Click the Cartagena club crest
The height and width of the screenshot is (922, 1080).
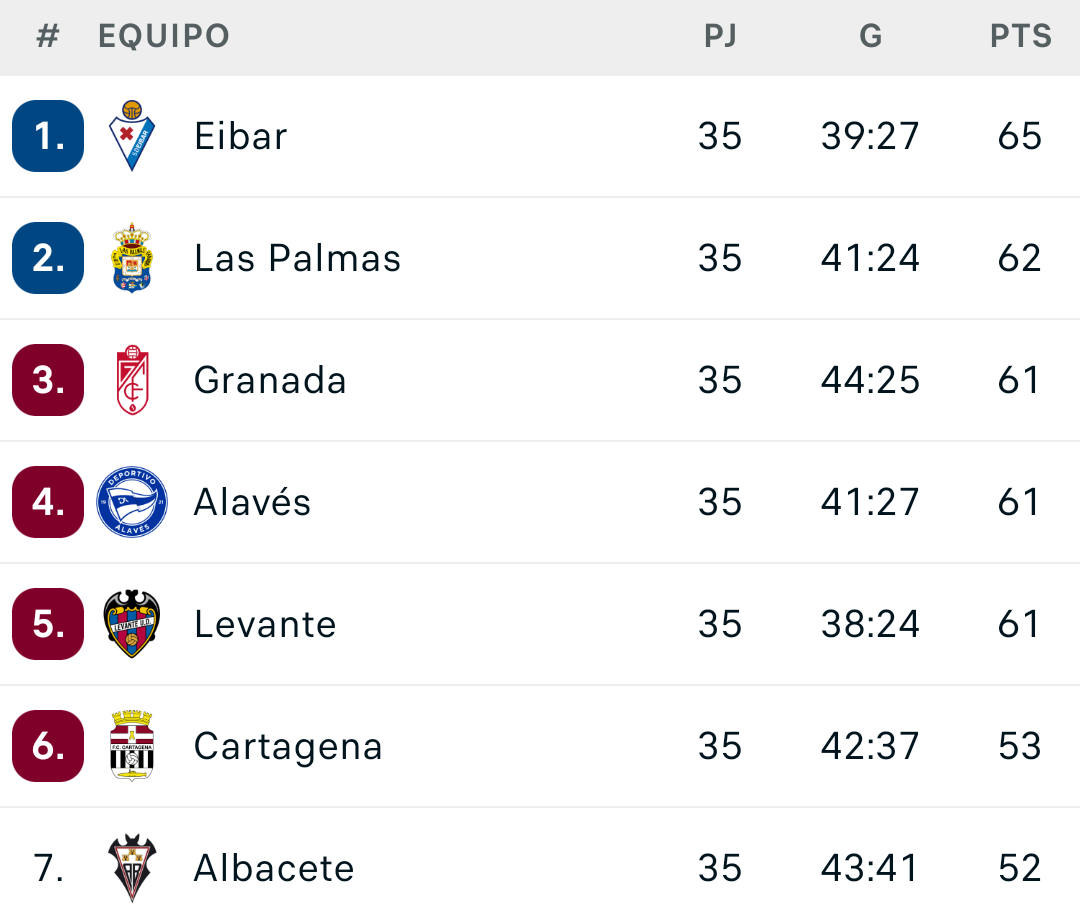coord(131,746)
